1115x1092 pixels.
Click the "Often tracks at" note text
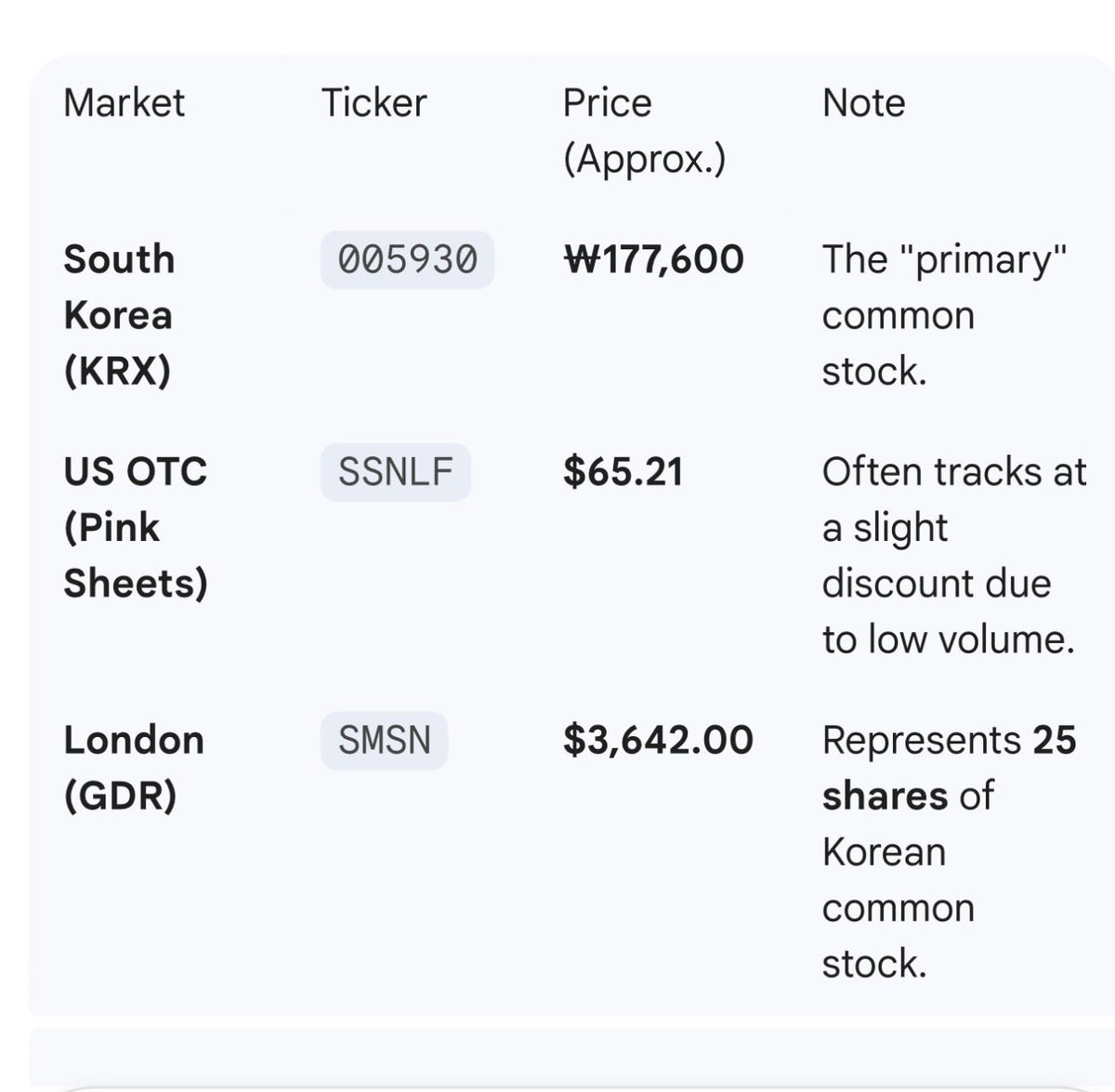point(953,472)
